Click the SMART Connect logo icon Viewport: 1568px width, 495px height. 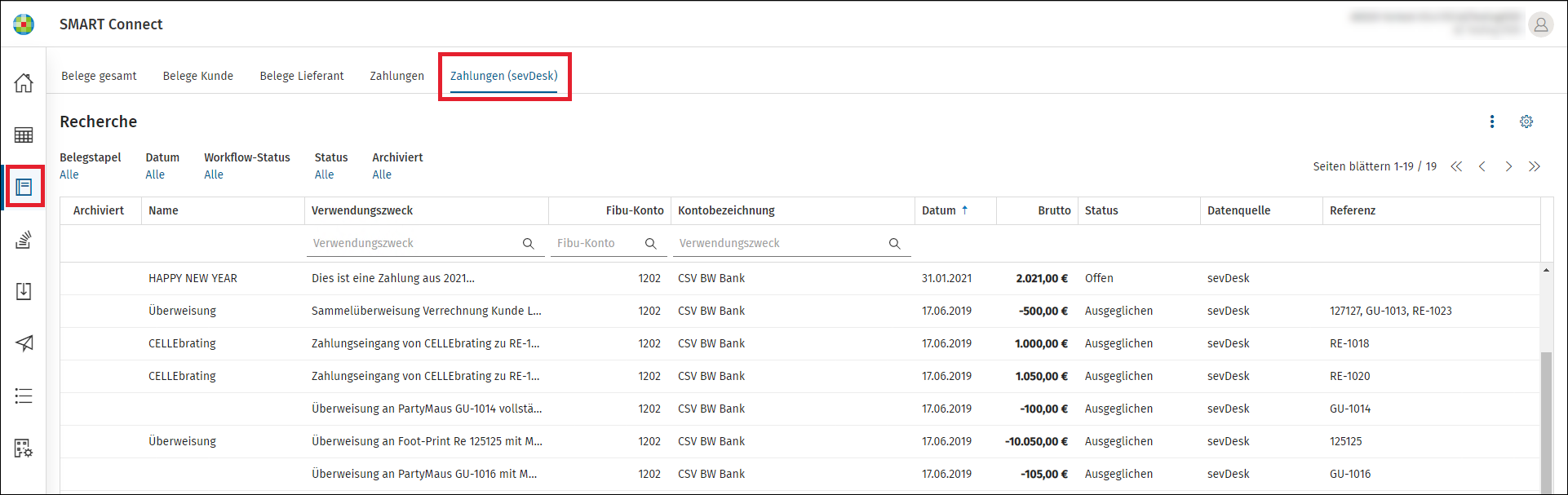tap(24, 24)
